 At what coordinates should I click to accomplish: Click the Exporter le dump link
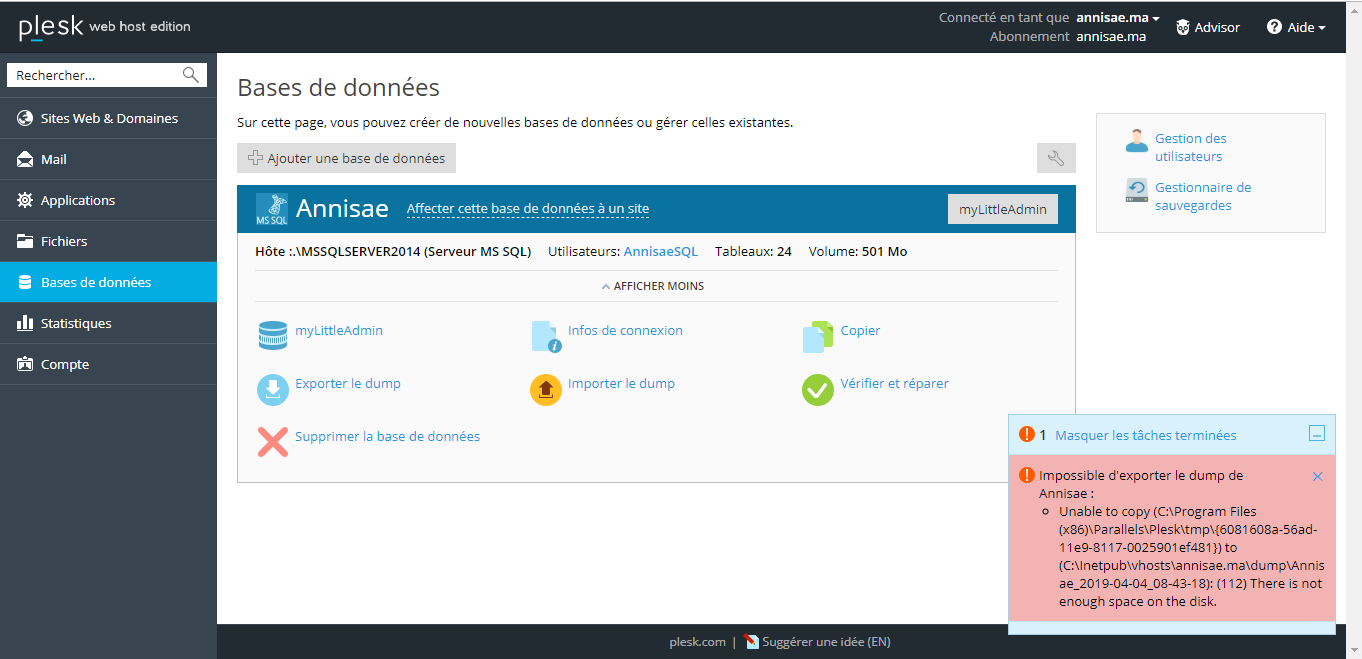[x=348, y=383]
